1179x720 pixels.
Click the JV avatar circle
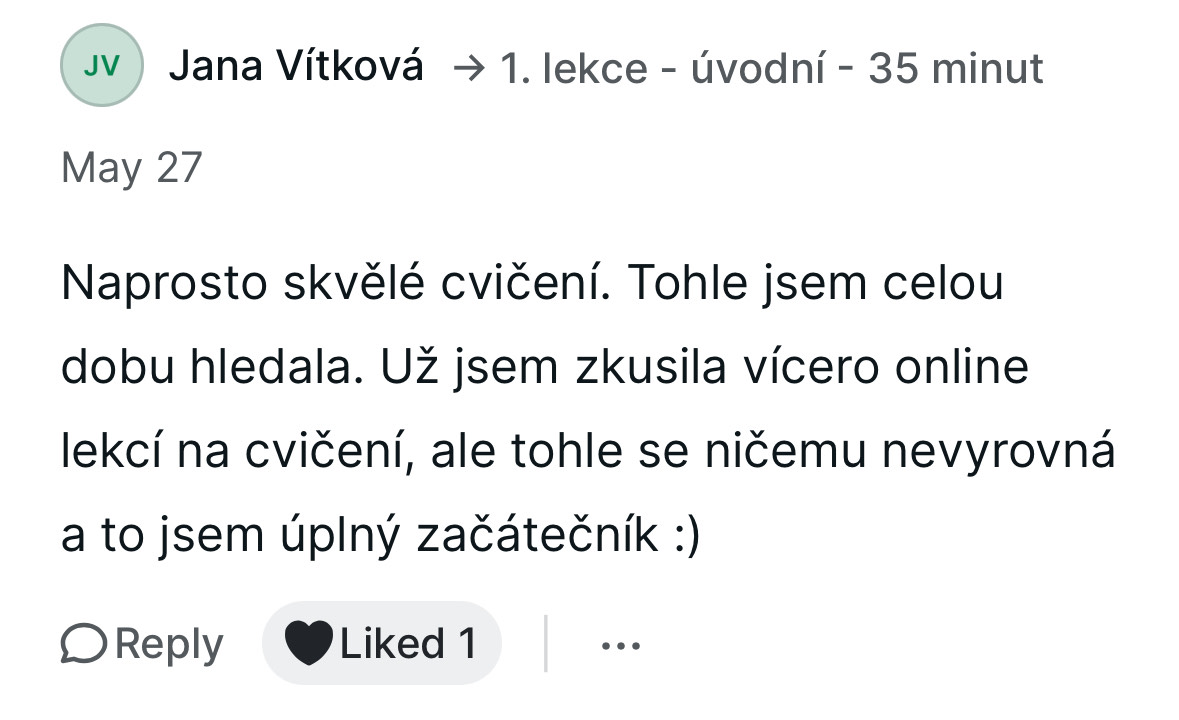[102, 66]
